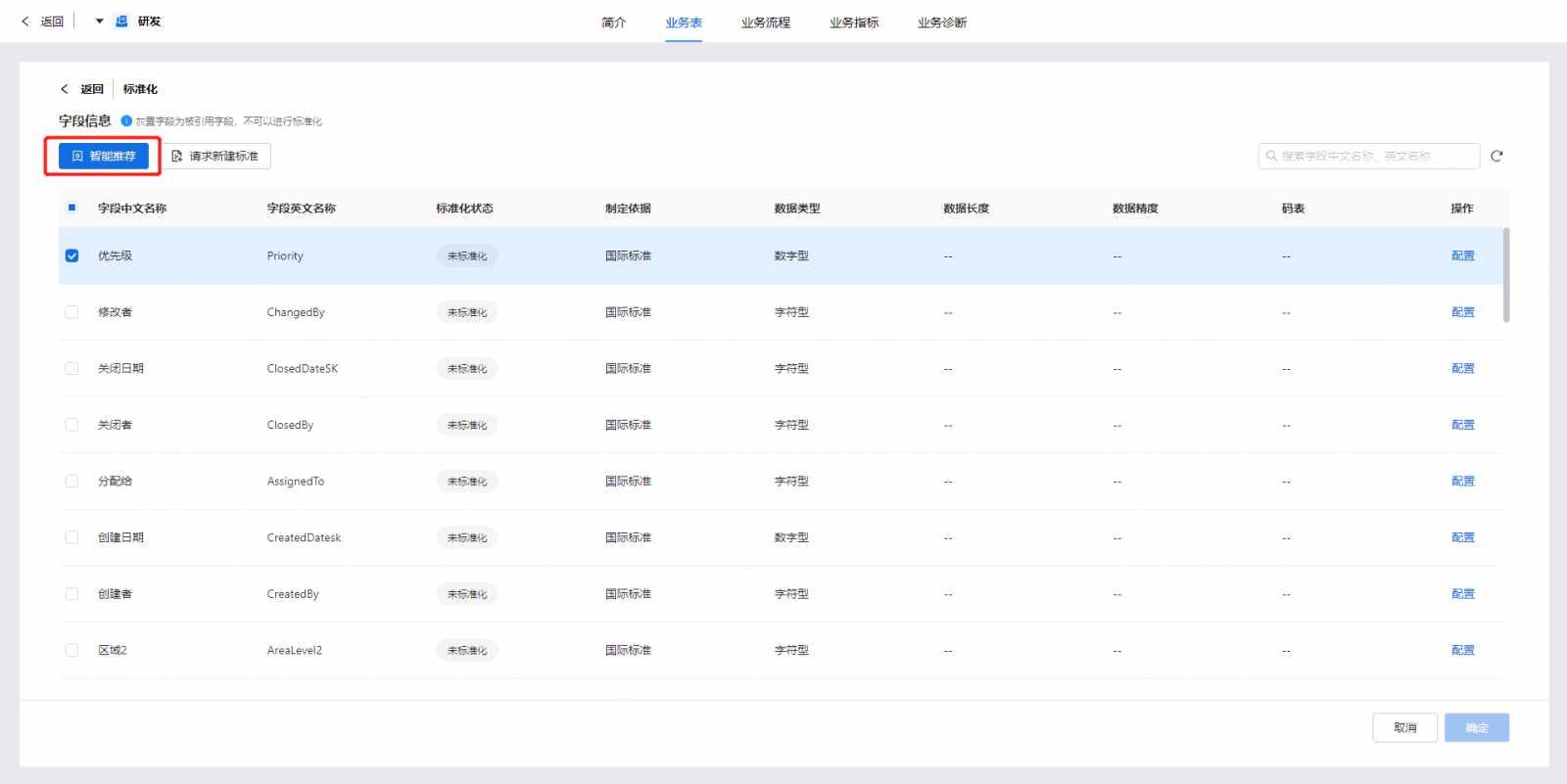This screenshot has height=784, width=1567.
Task: Click the 未标准化 tag in ChangedBy row
Action: click(467, 312)
